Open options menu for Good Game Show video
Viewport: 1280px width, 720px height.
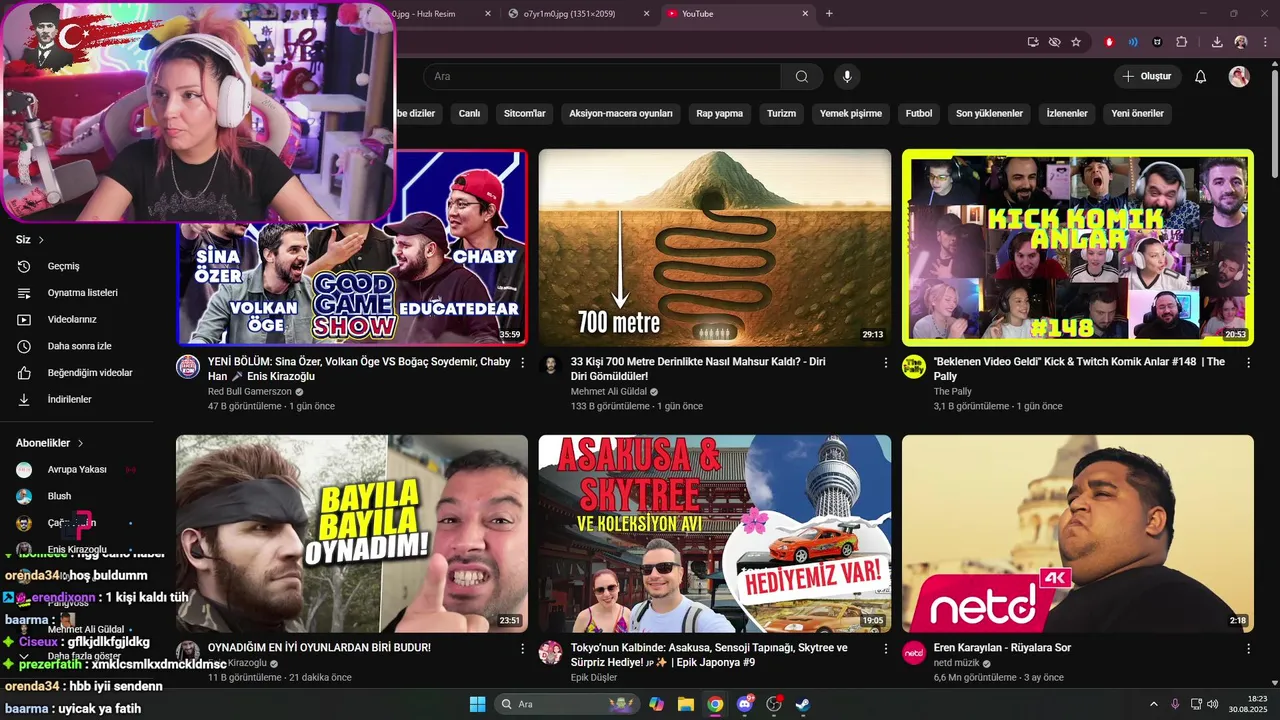click(522, 363)
